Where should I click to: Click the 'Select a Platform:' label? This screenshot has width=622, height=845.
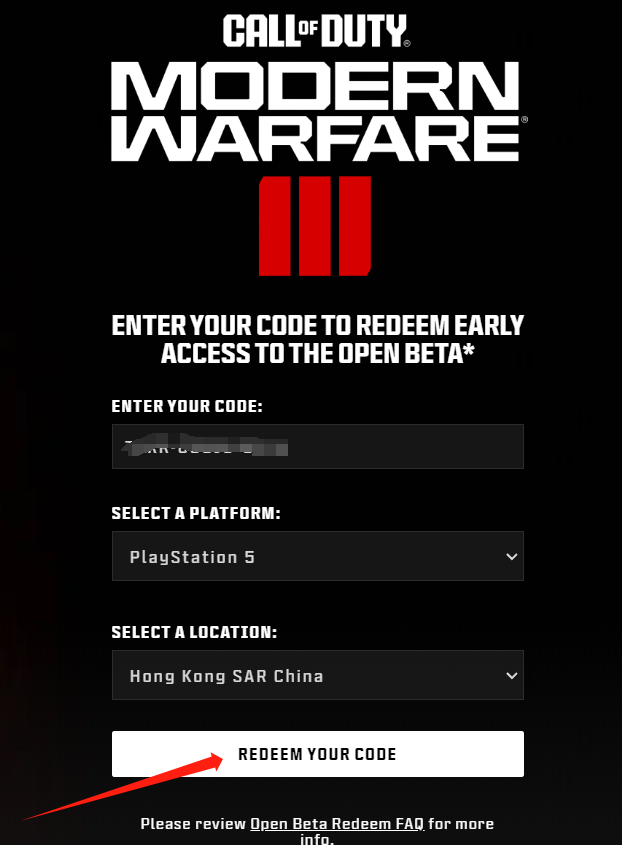tap(196, 513)
